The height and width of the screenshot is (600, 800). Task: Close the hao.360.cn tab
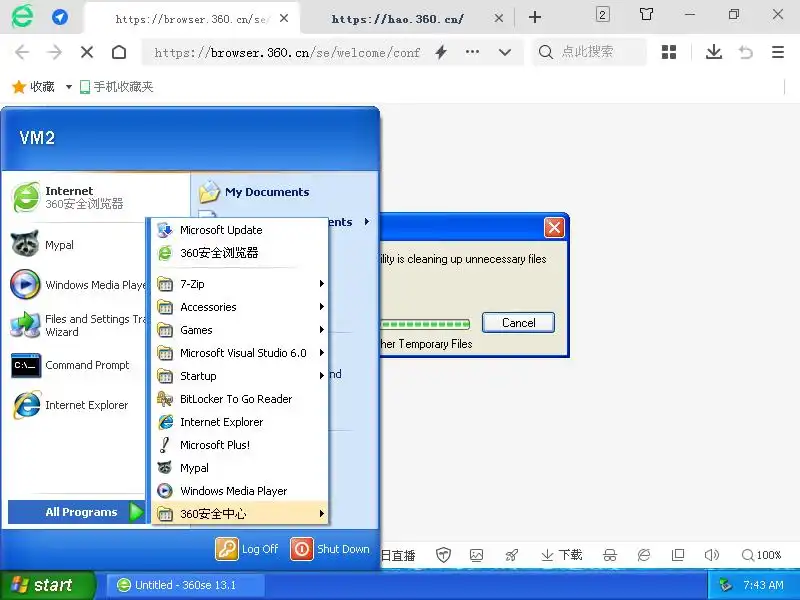click(498, 18)
